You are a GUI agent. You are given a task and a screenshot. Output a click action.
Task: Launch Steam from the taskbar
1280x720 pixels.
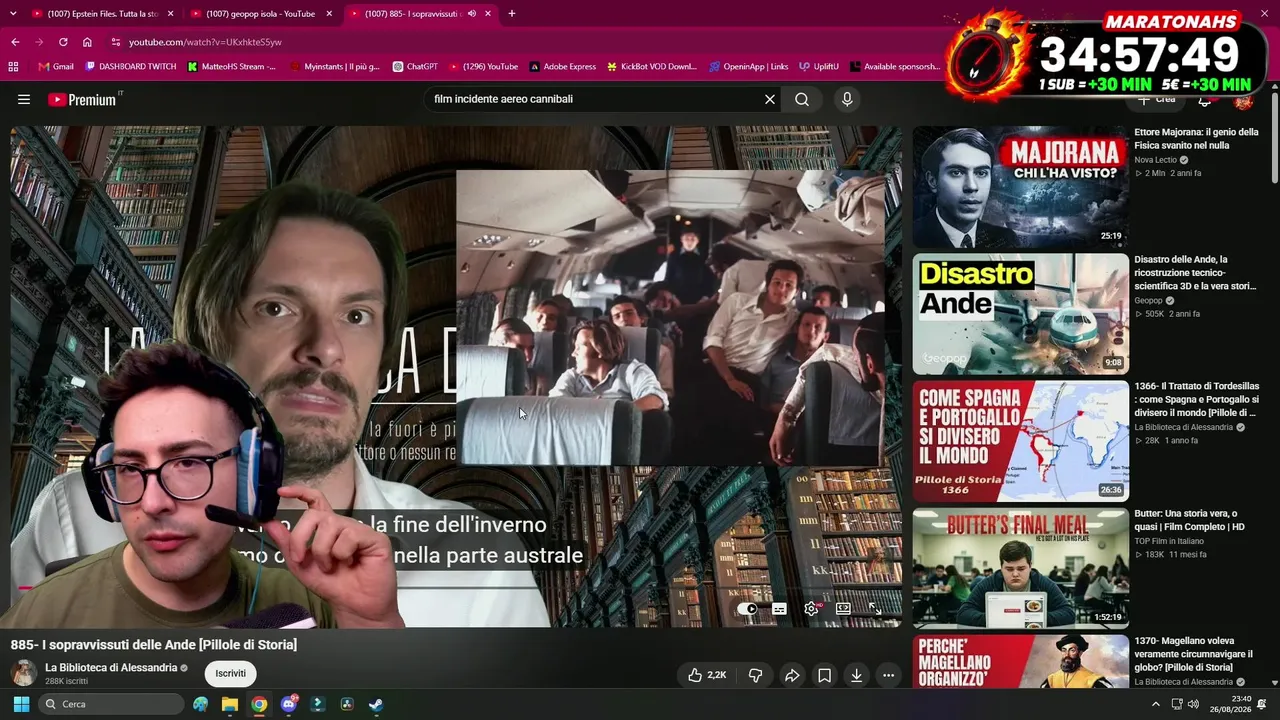(376, 704)
